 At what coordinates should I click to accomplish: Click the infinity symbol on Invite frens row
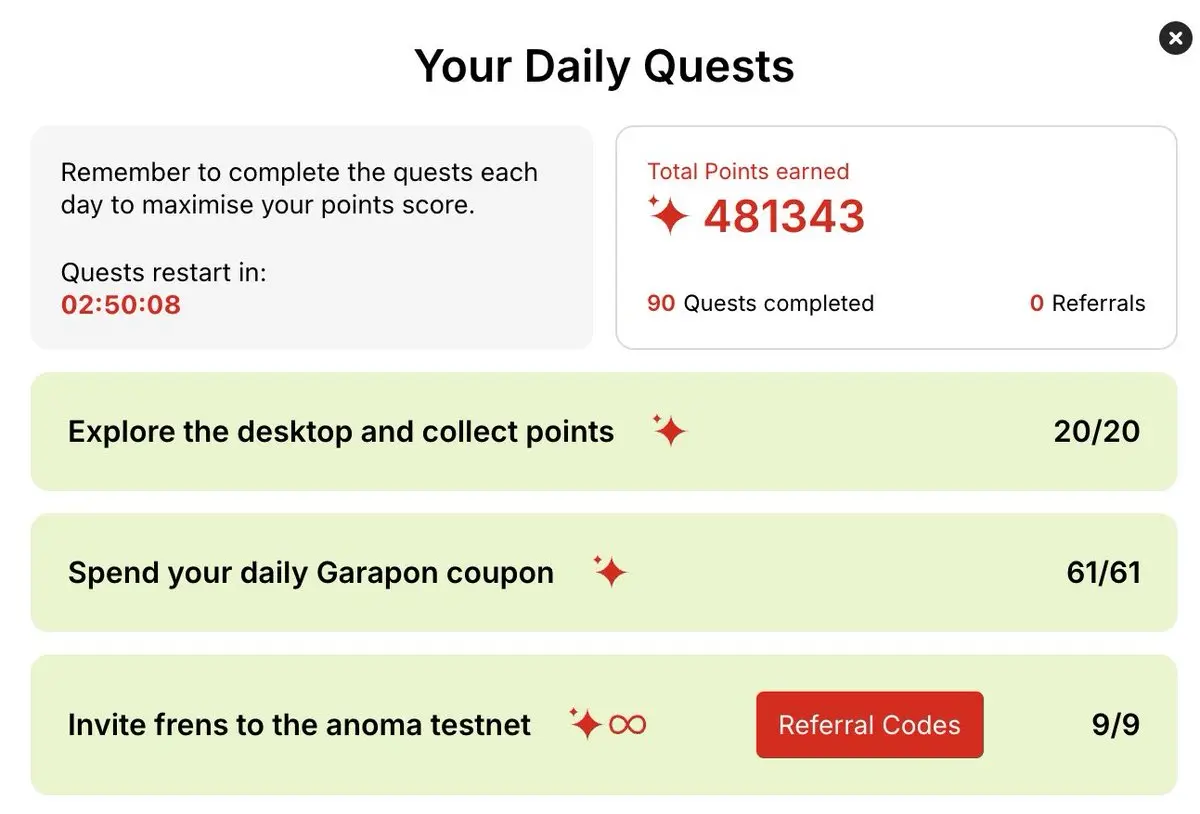point(627,725)
